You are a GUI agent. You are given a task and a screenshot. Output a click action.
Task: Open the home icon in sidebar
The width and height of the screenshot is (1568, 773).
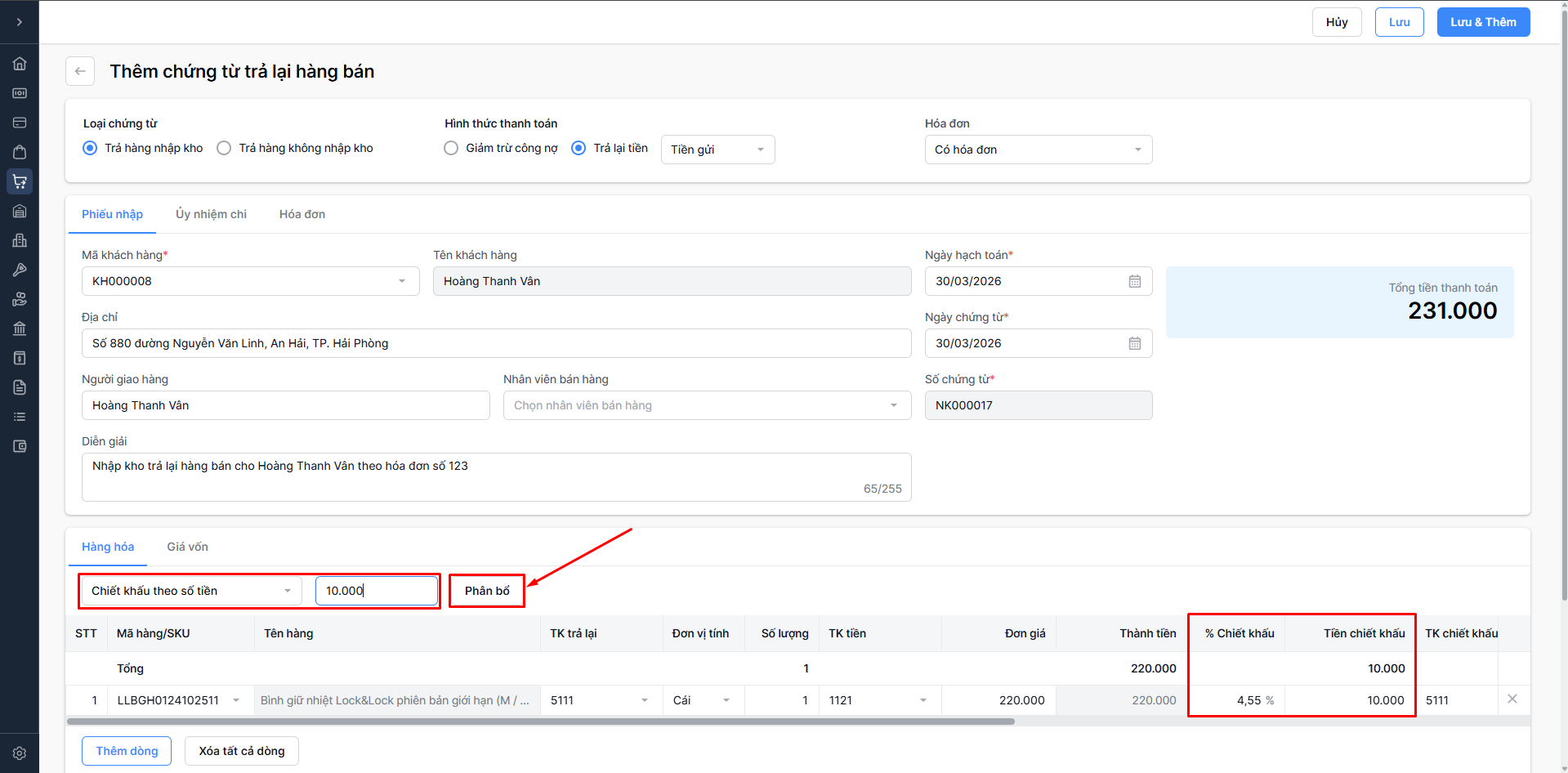tap(20, 64)
